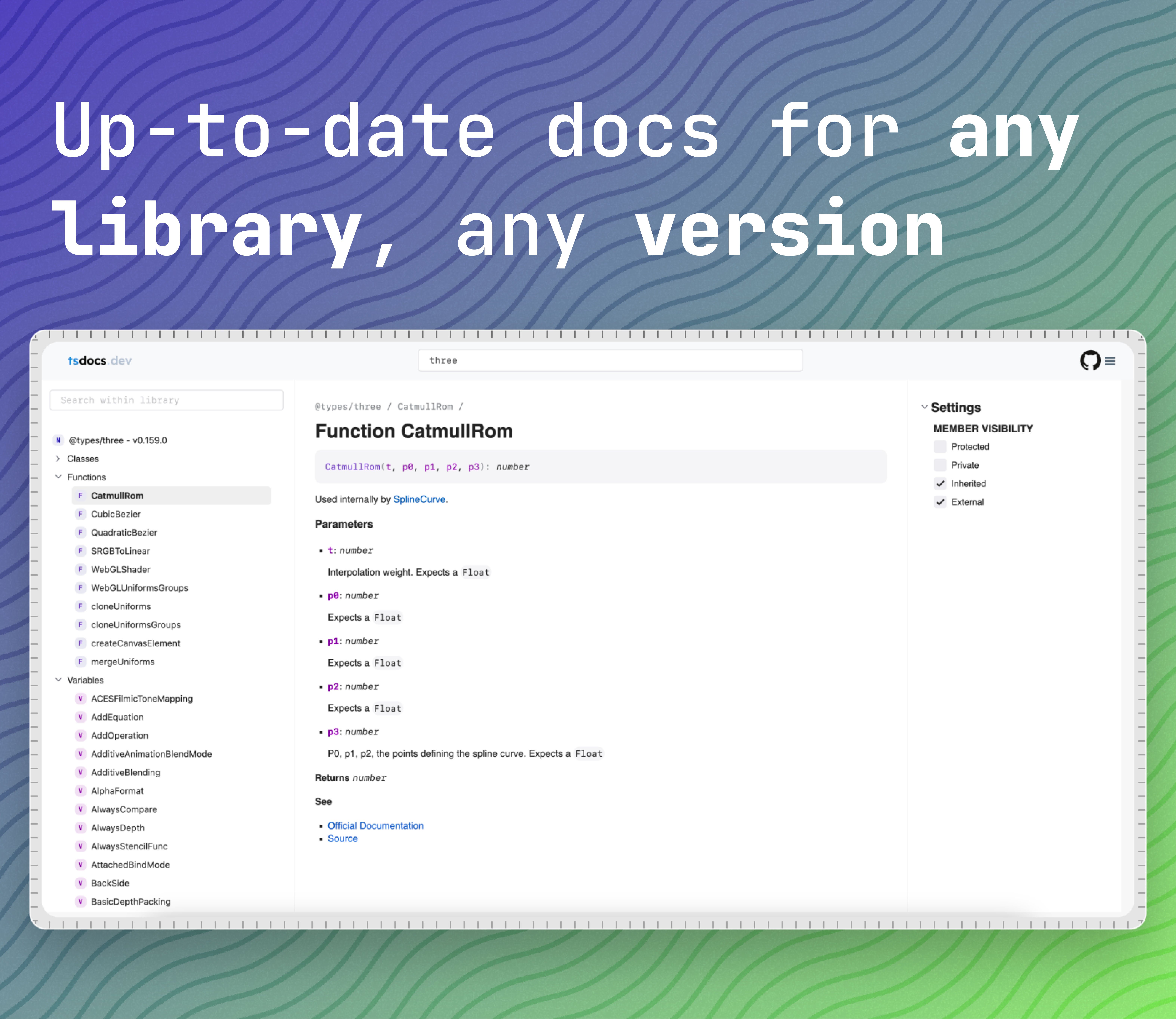This screenshot has width=1176, height=1019.
Task: Uncheck the Inherited visibility checkbox
Action: point(940,484)
